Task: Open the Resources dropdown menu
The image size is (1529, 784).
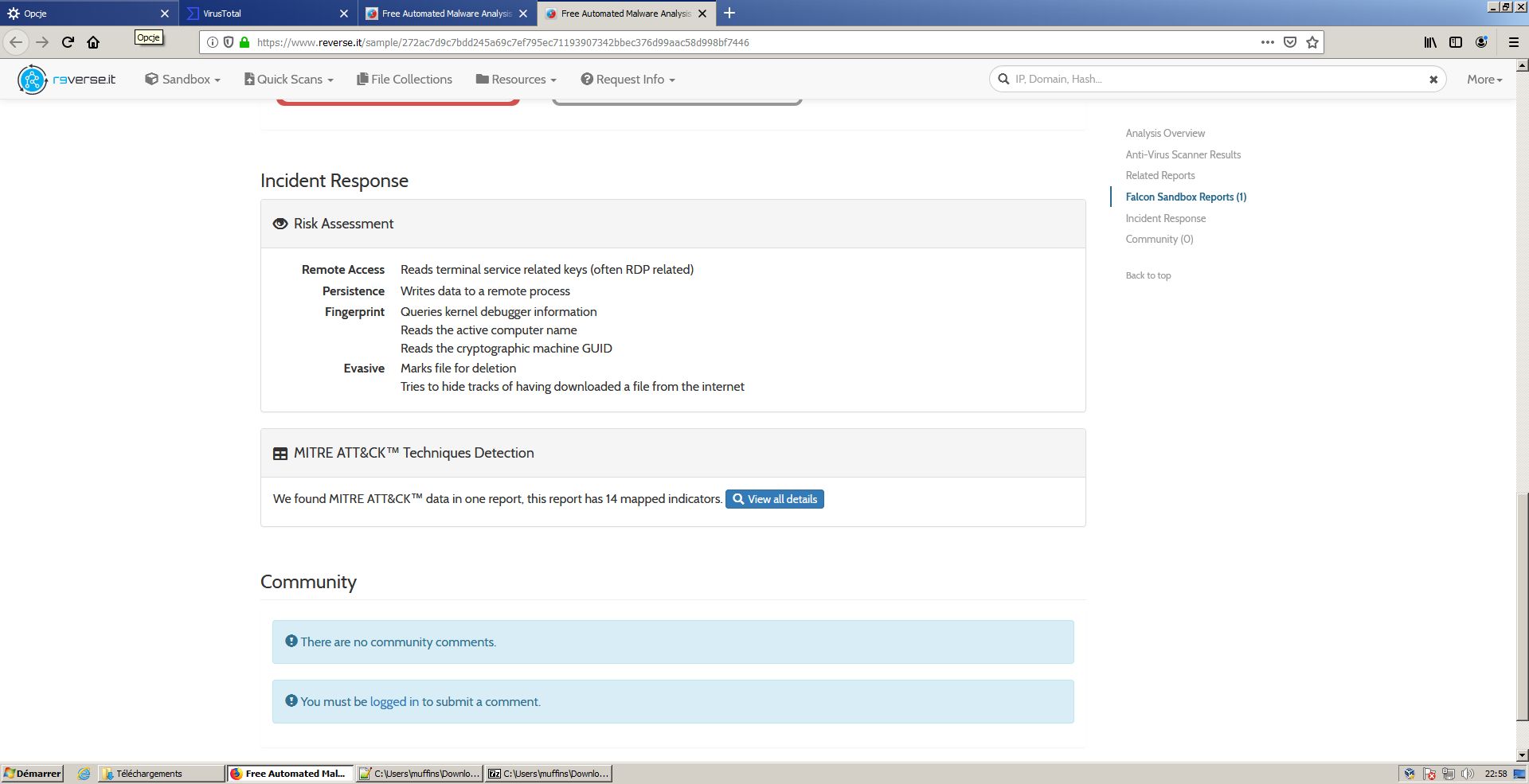Action: pos(516,80)
